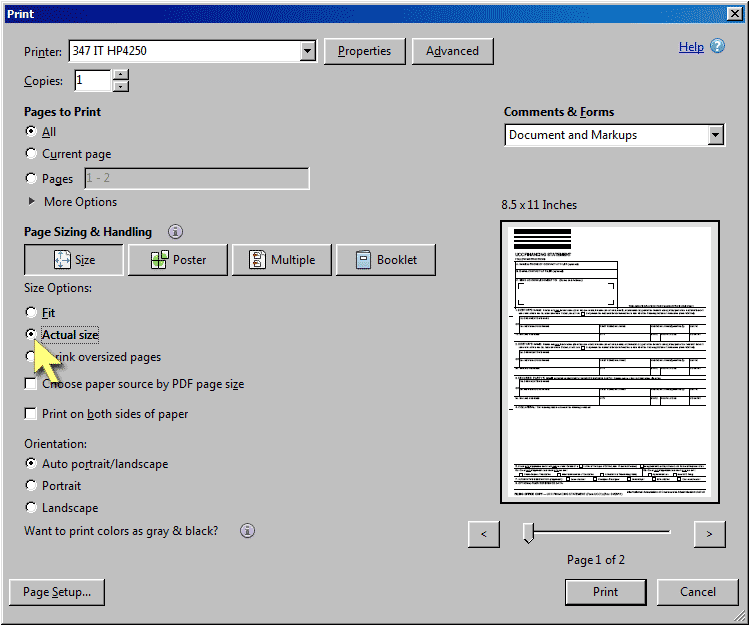Select the Fit size option
This screenshot has height=626, width=750.
[31, 313]
